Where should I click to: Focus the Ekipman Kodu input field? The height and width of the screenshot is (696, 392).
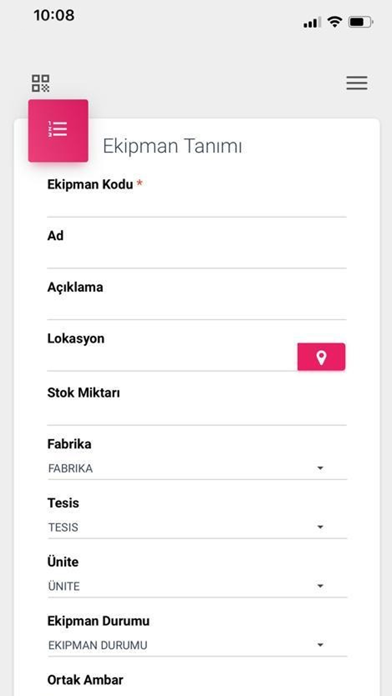tap(197, 206)
